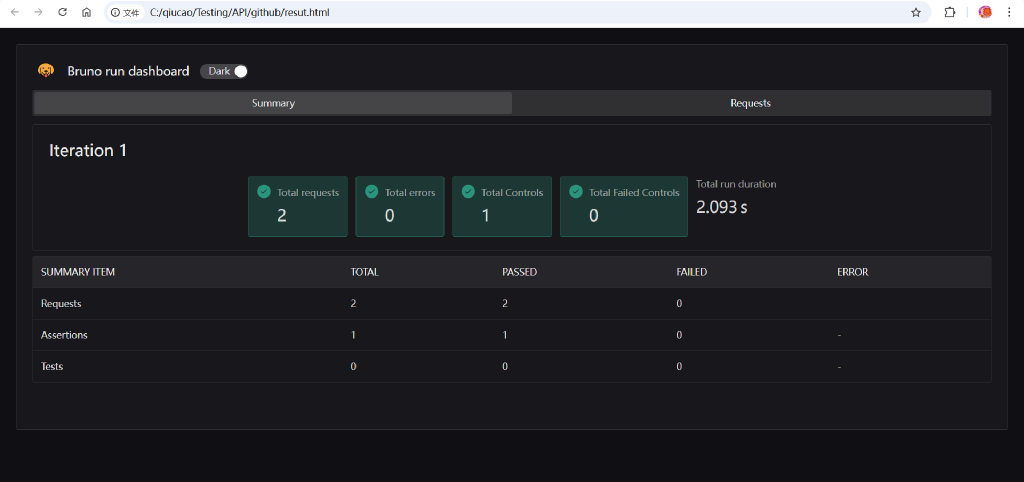Click the Bruno dog logo icon
This screenshot has width=1024, height=482.
46,71
